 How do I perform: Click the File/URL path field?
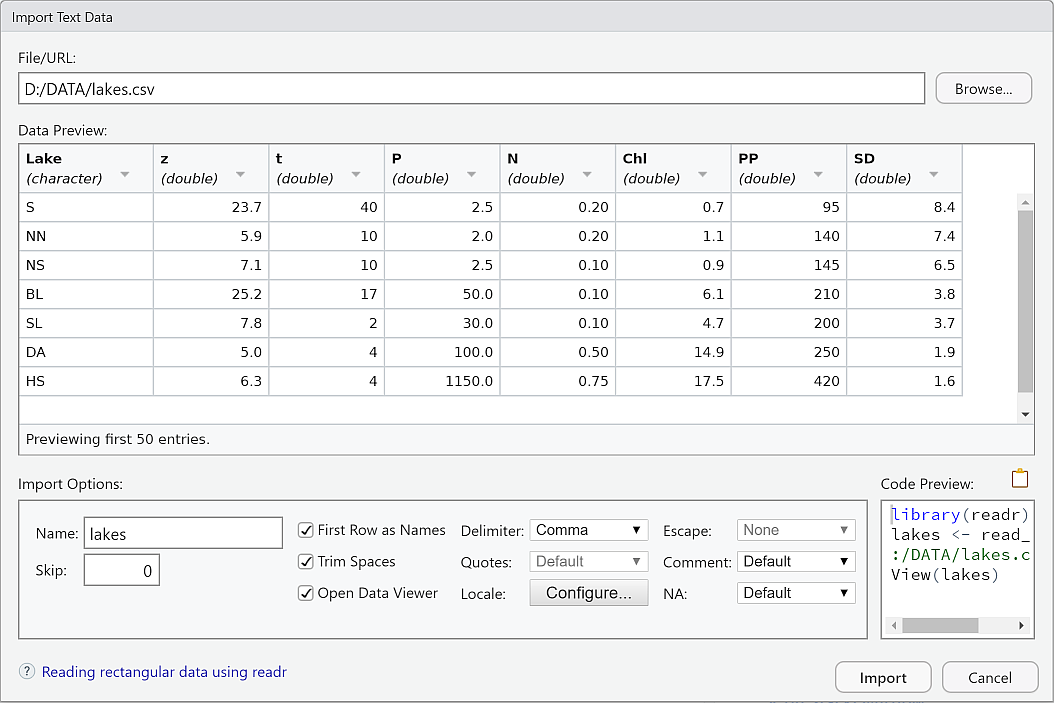click(471, 89)
